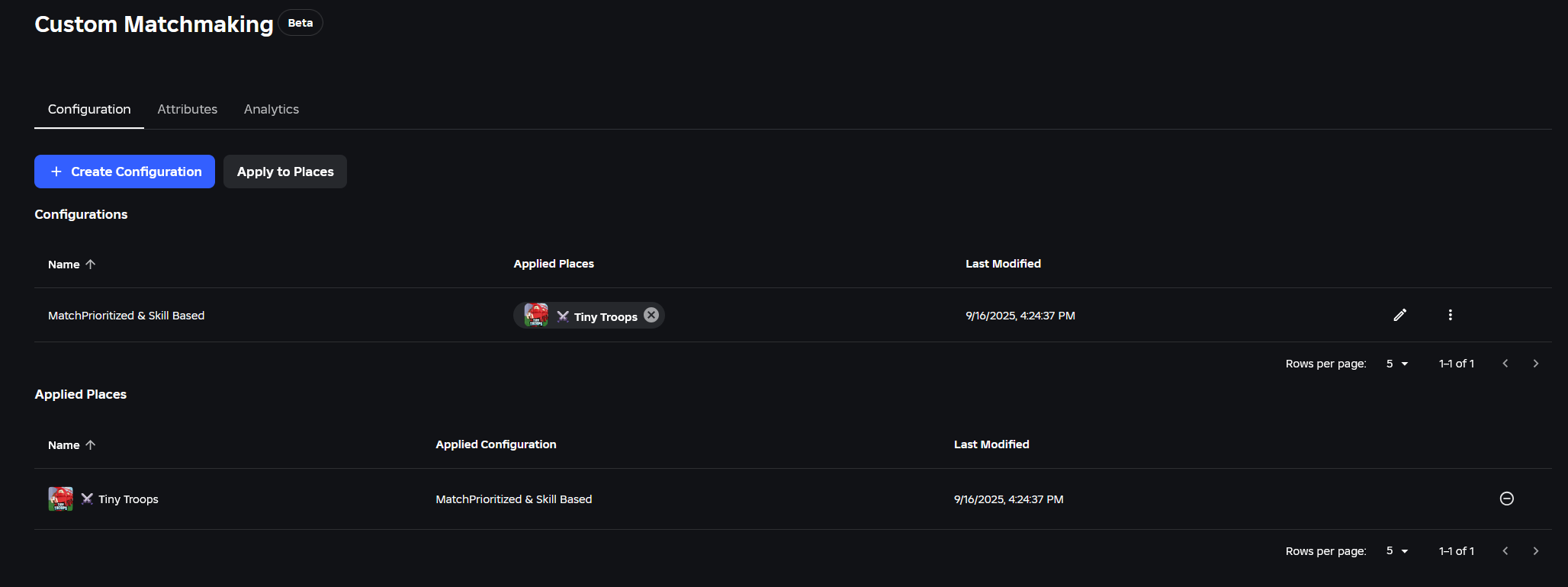Click Apply to Places button
Image resolution: width=1568 pixels, height=587 pixels.
(x=285, y=172)
